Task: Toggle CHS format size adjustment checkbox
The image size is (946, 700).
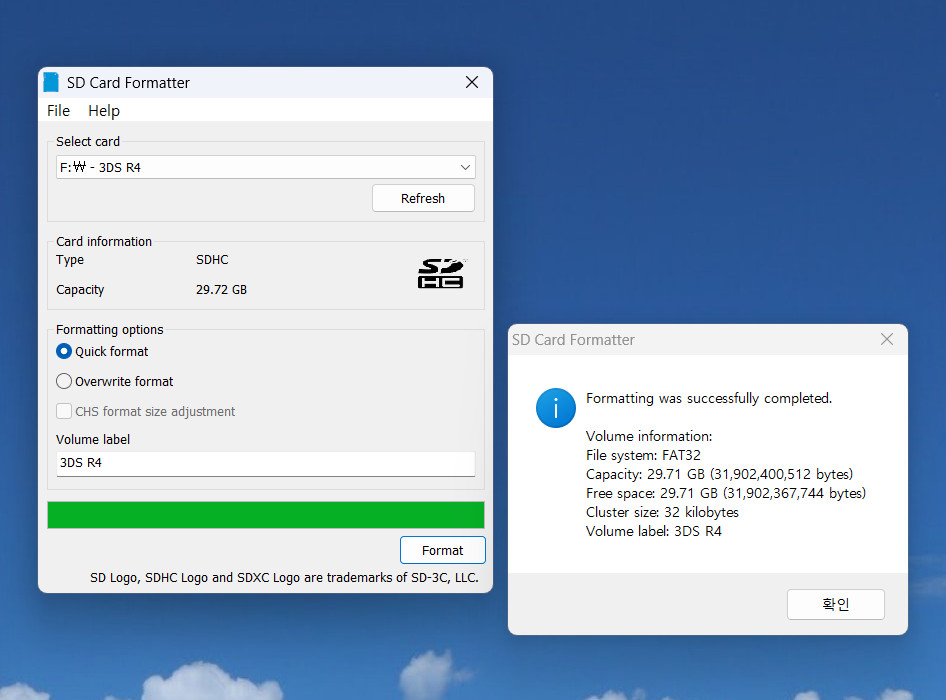Action: click(64, 411)
